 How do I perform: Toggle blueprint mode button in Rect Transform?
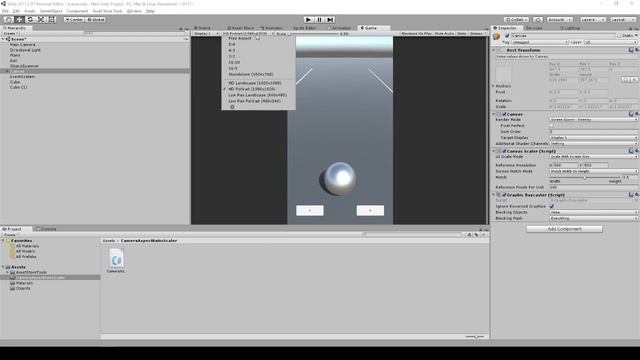coord(626,80)
